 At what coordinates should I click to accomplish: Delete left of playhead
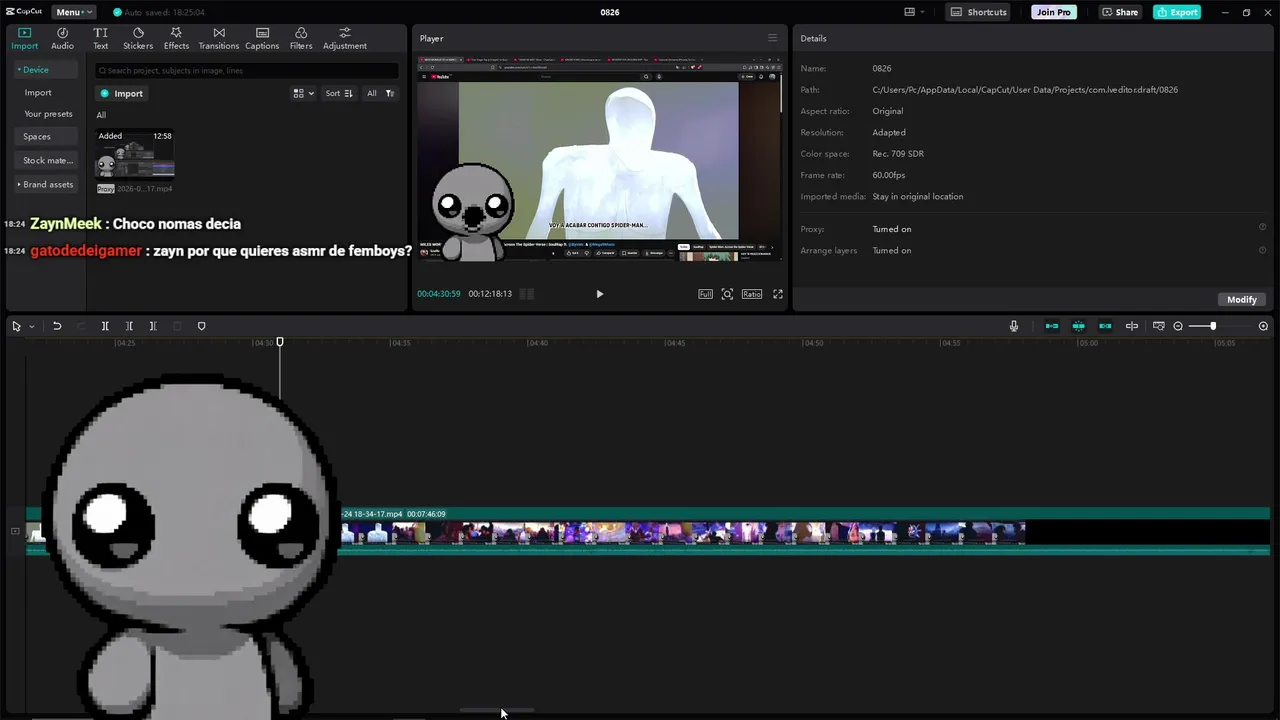coord(129,326)
